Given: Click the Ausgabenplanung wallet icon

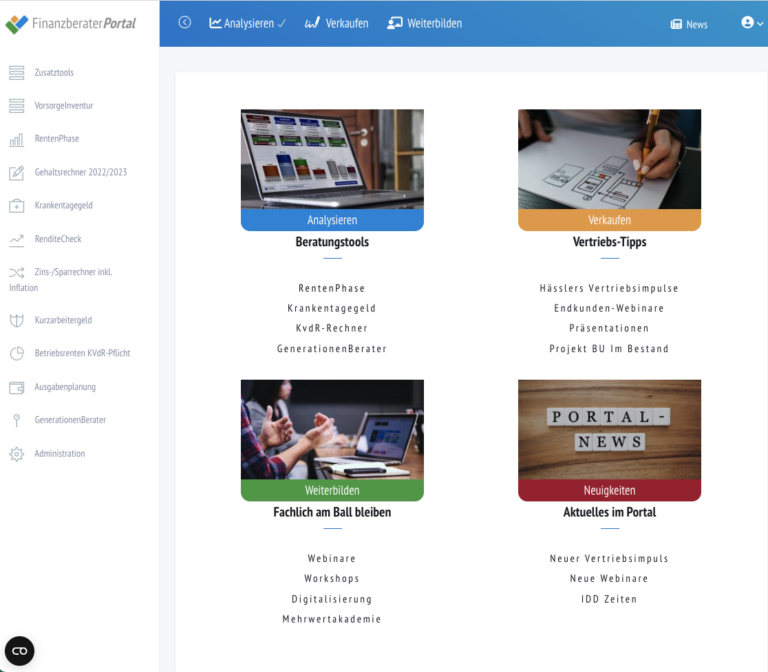Looking at the screenshot, I should [x=16, y=387].
